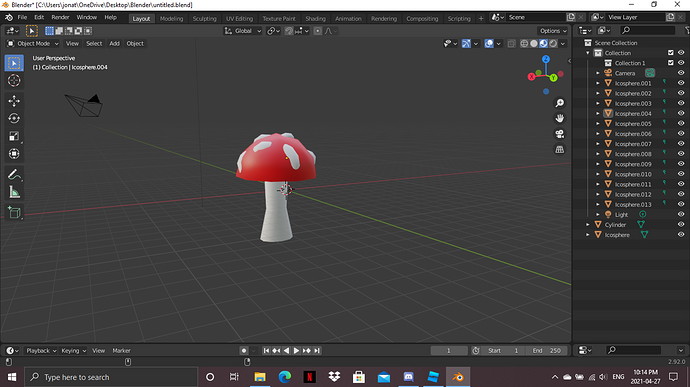Hide the Camera with its eye icon
The width and height of the screenshot is (690, 387).
tap(681, 73)
